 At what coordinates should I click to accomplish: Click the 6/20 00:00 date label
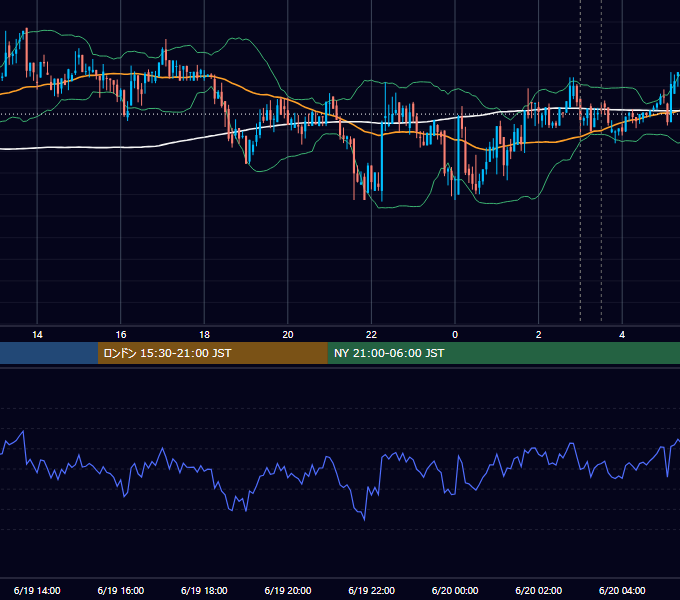[x=455, y=590]
